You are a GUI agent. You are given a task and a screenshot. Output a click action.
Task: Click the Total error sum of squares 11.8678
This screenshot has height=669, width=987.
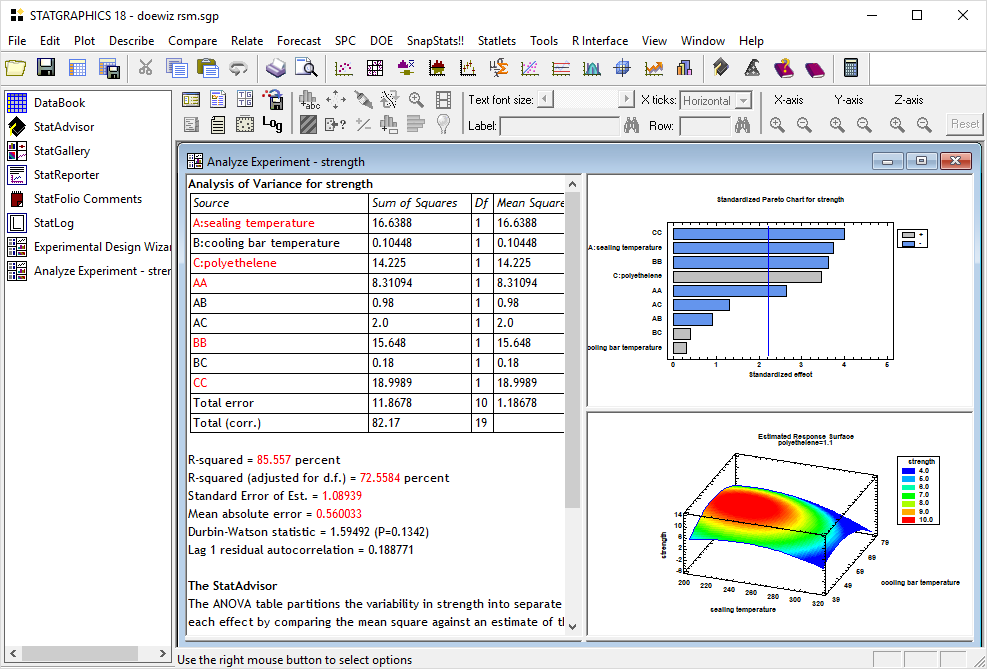pos(392,403)
